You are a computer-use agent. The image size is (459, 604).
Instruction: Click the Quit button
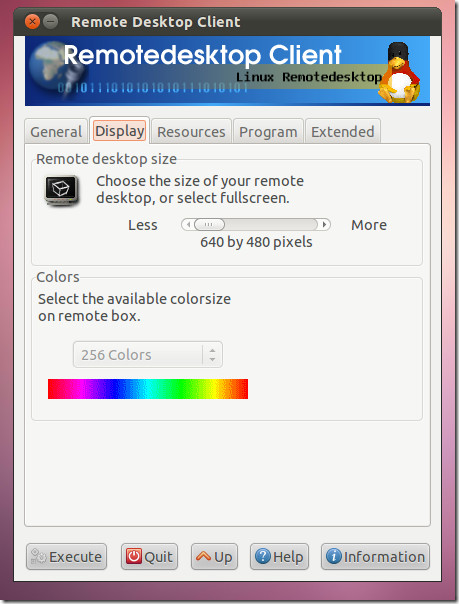pos(149,557)
